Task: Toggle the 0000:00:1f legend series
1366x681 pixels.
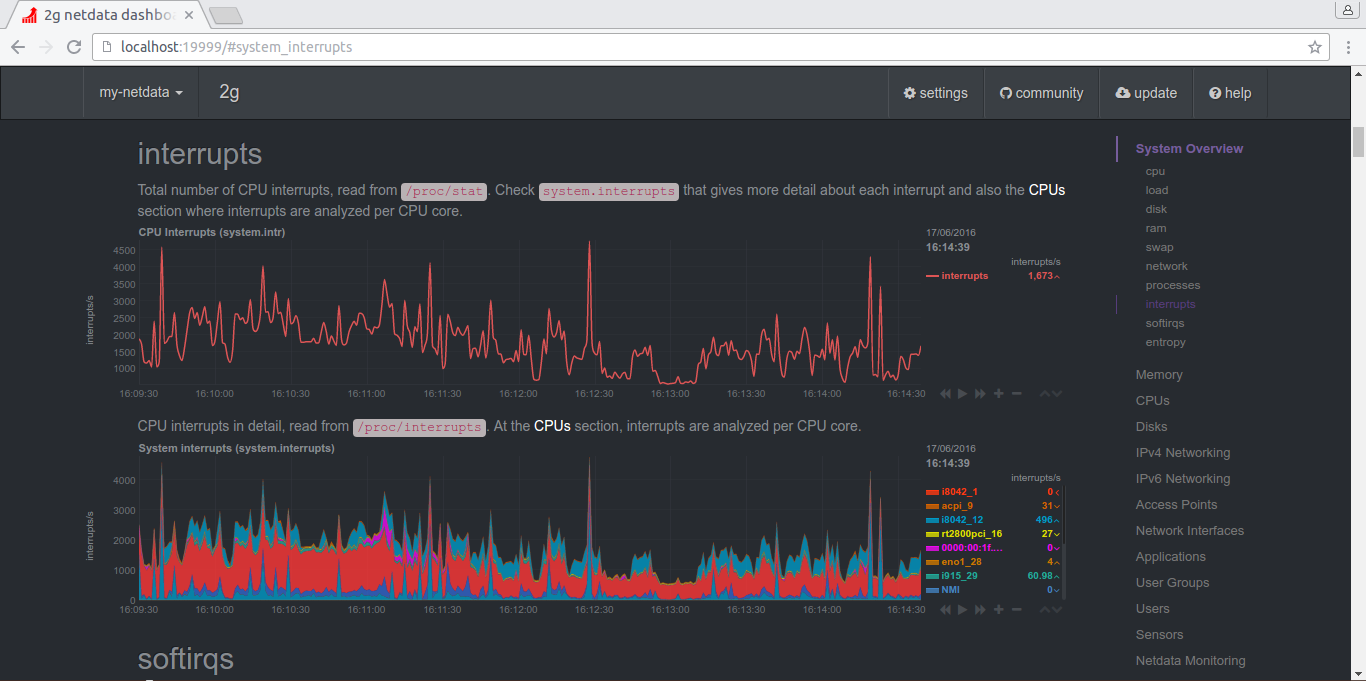Action: point(964,548)
